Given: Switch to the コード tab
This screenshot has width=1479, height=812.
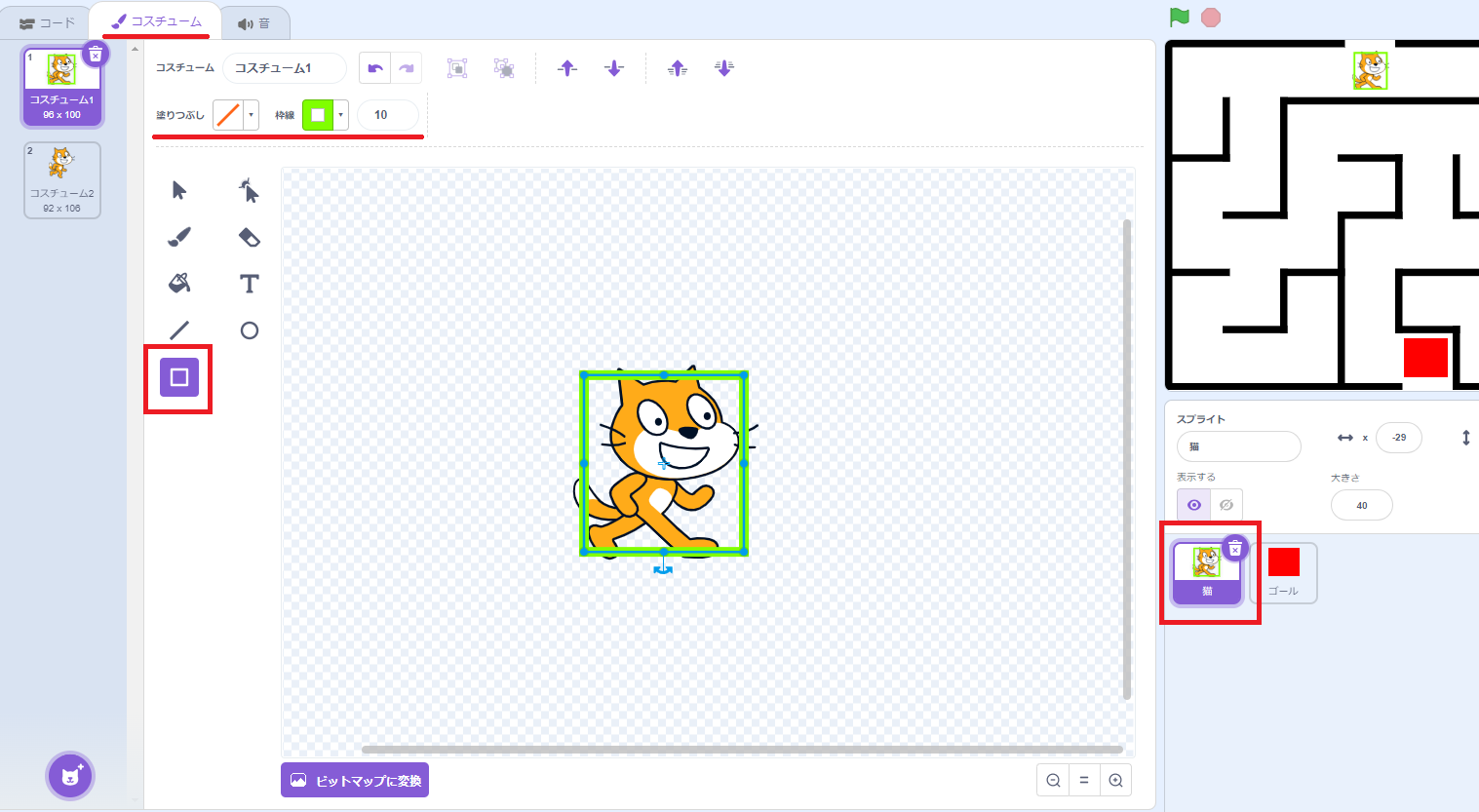Looking at the screenshot, I should point(45,20).
